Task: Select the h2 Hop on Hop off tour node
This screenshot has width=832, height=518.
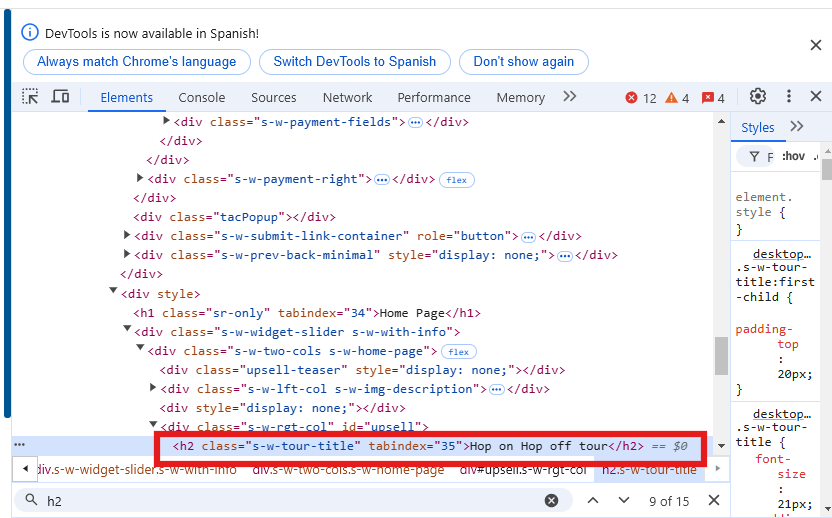Action: pyautogui.click(x=408, y=446)
